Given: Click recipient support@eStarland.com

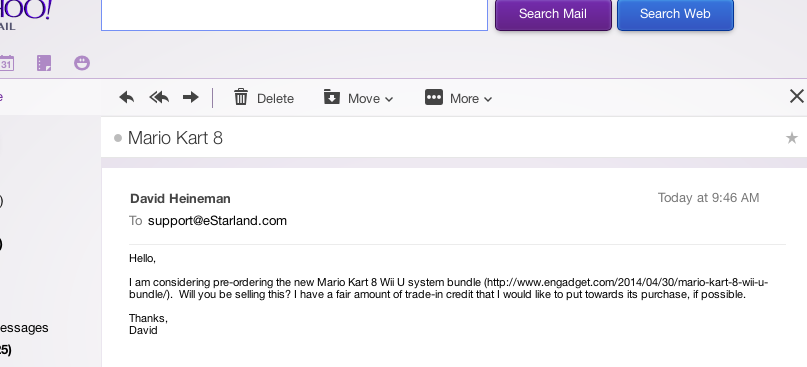Looking at the screenshot, I should [x=217, y=221].
